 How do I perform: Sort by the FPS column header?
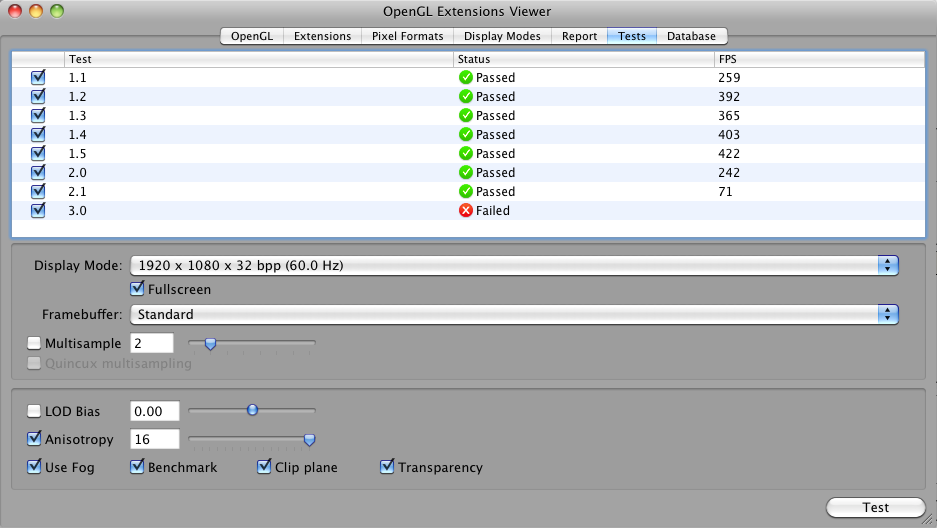pyautogui.click(x=819, y=59)
